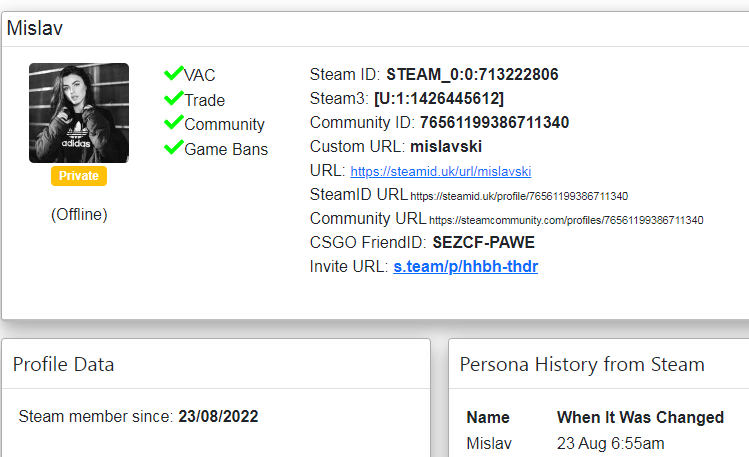
Task: Select the Steam3 value [U:1:1426445612]
Action: tap(439, 98)
